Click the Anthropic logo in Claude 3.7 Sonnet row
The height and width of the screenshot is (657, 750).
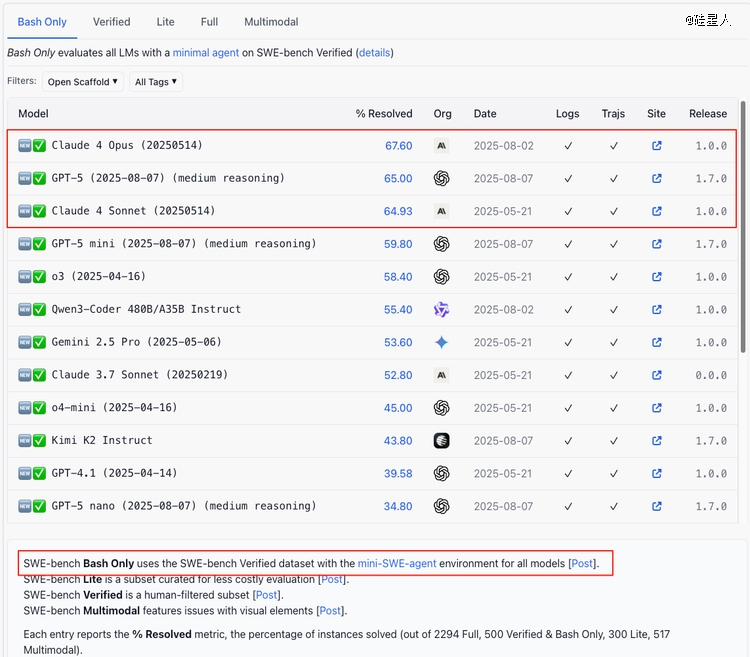[x=442, y=375]
